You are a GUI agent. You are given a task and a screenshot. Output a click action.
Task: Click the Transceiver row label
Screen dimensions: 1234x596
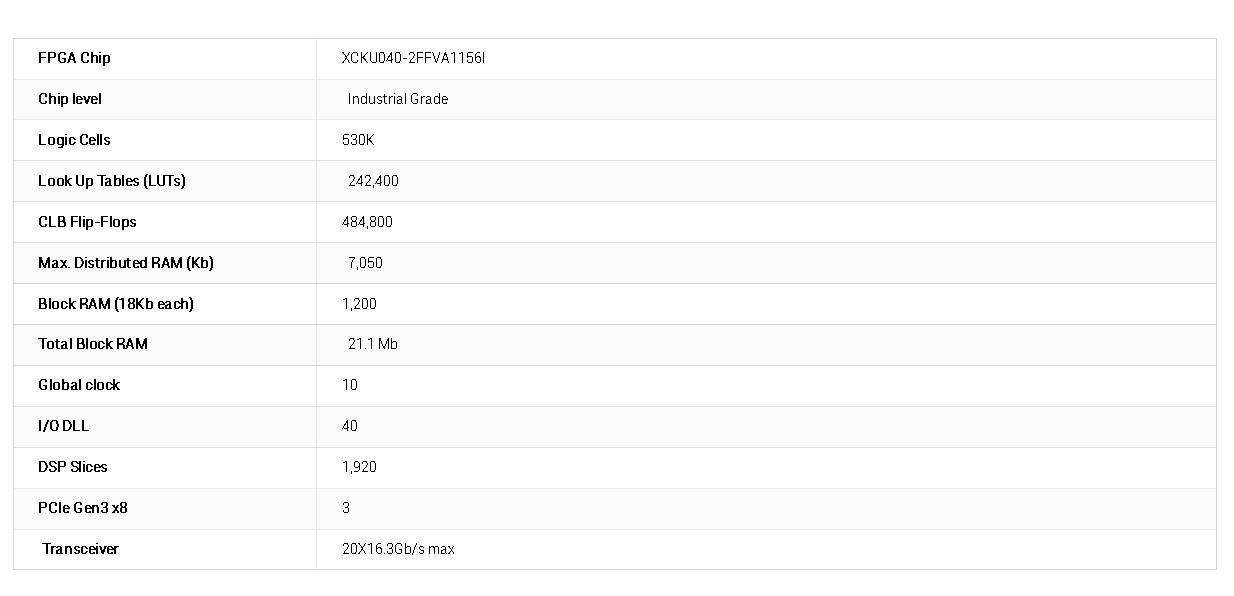click(x=80, y=549)
